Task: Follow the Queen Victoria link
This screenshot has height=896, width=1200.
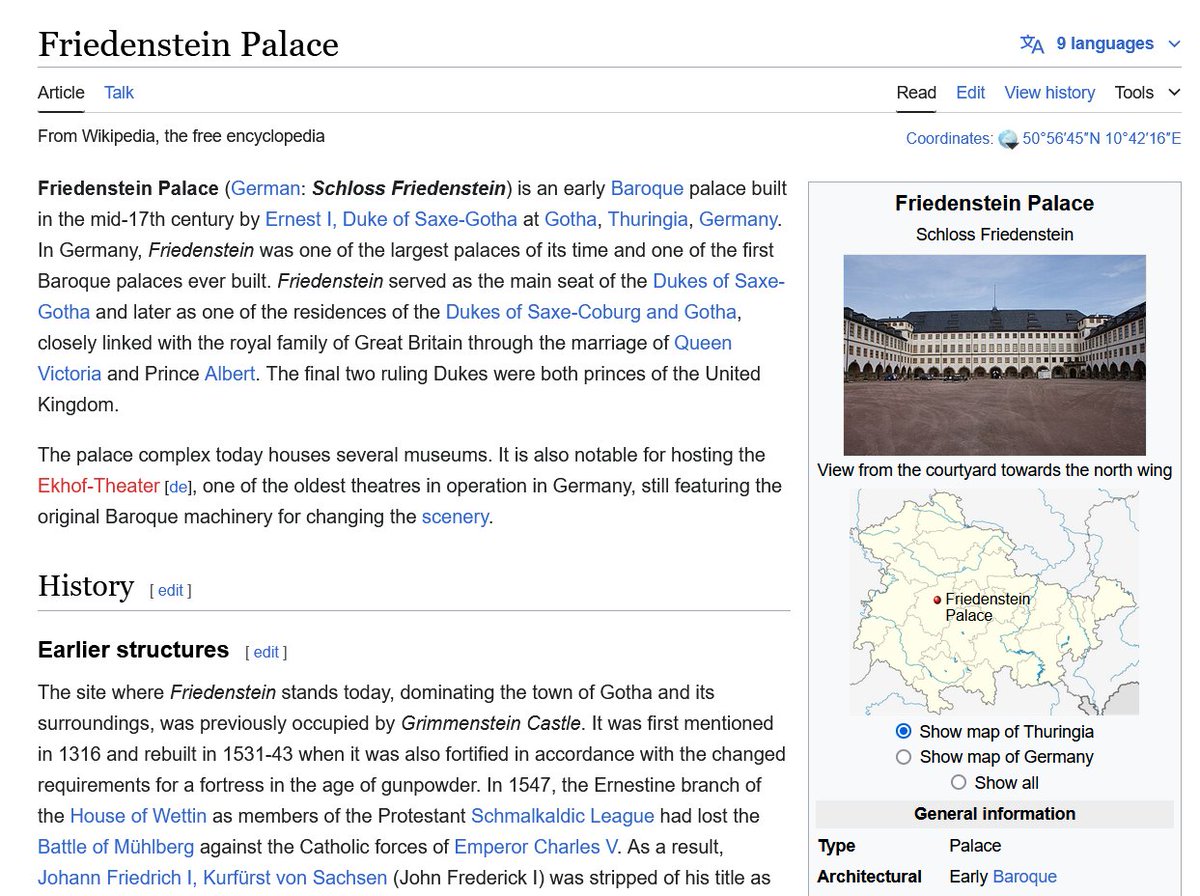Action: point(703,343)
